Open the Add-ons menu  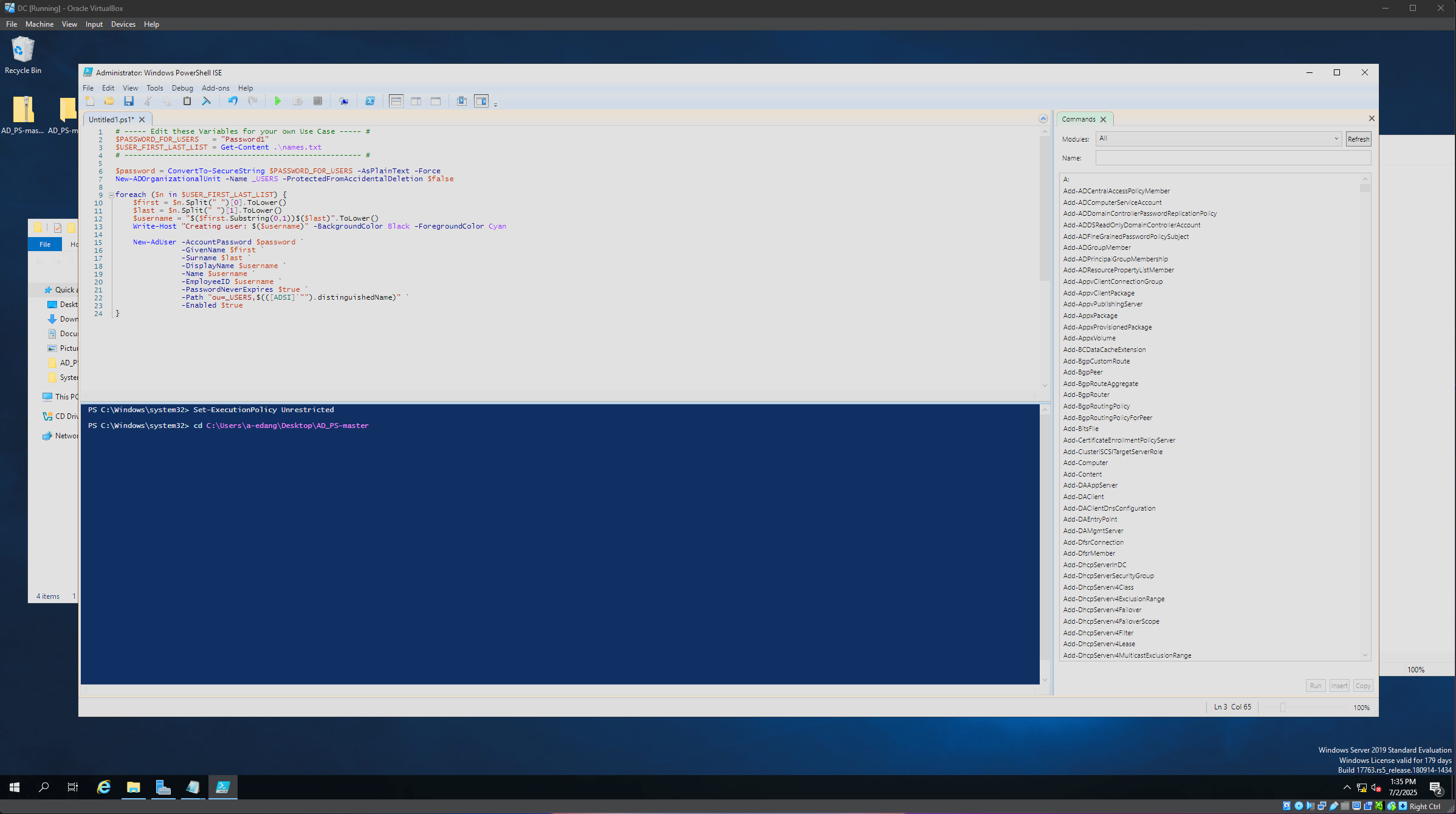[215, 88]
